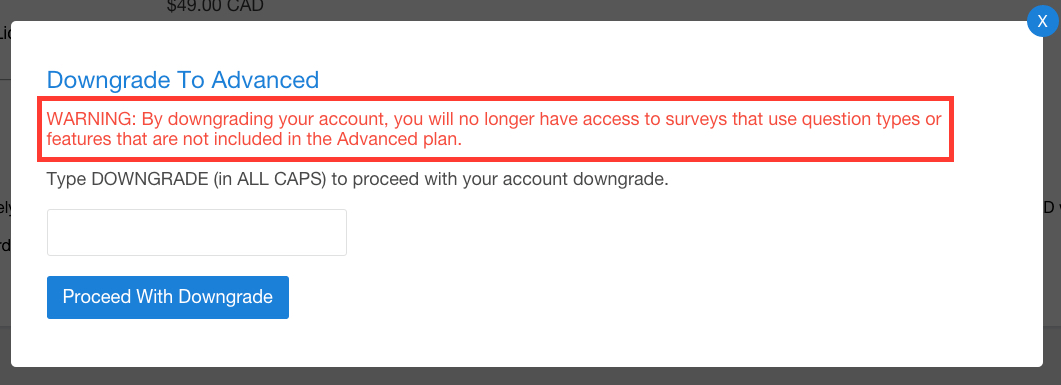This screenshot has height=385, width=1061.
Task: Click the Type DOWNGRADE instruction line
Action: coord(357,181)
